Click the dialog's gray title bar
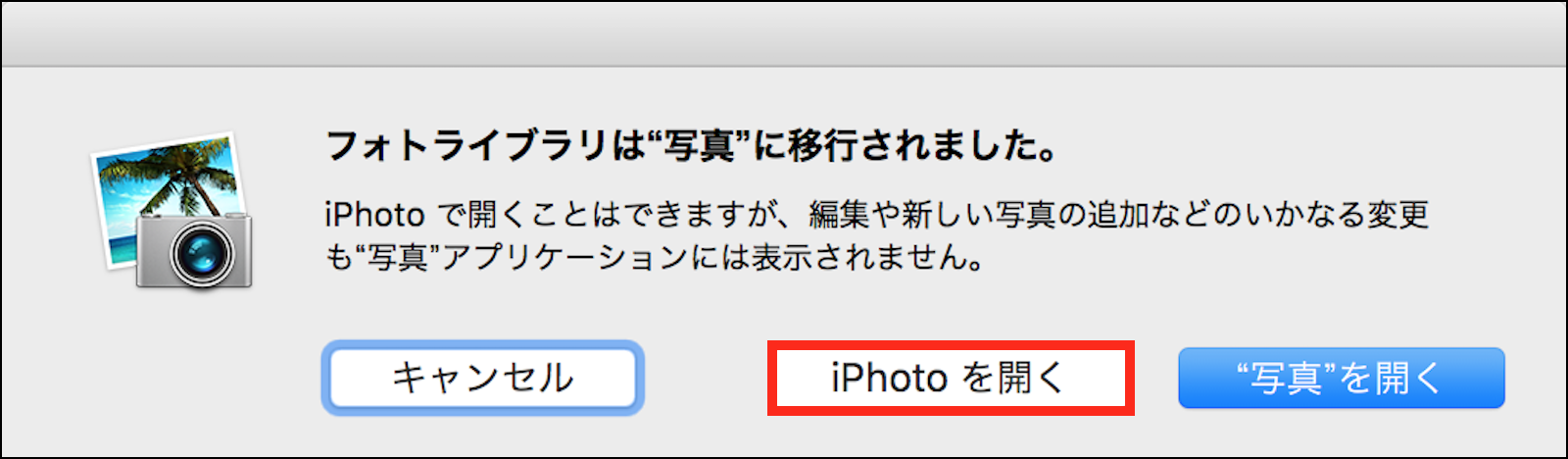Viewport: 1568px width, 459px height. (x=784, y=34)
